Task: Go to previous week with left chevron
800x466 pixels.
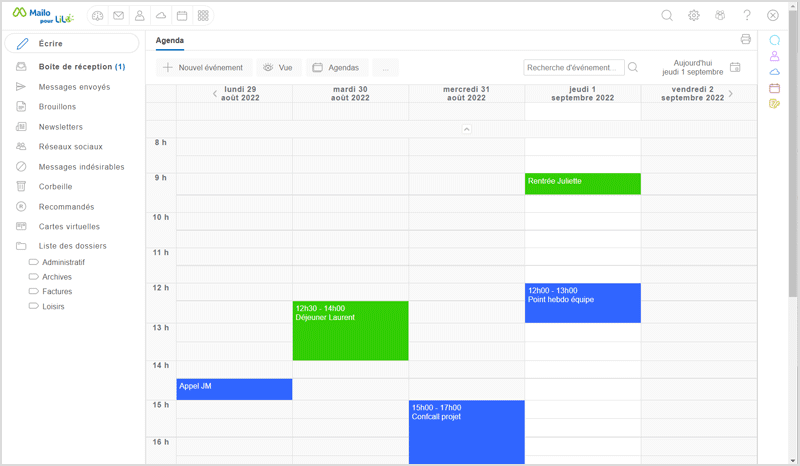Action: tap(215, 94)
